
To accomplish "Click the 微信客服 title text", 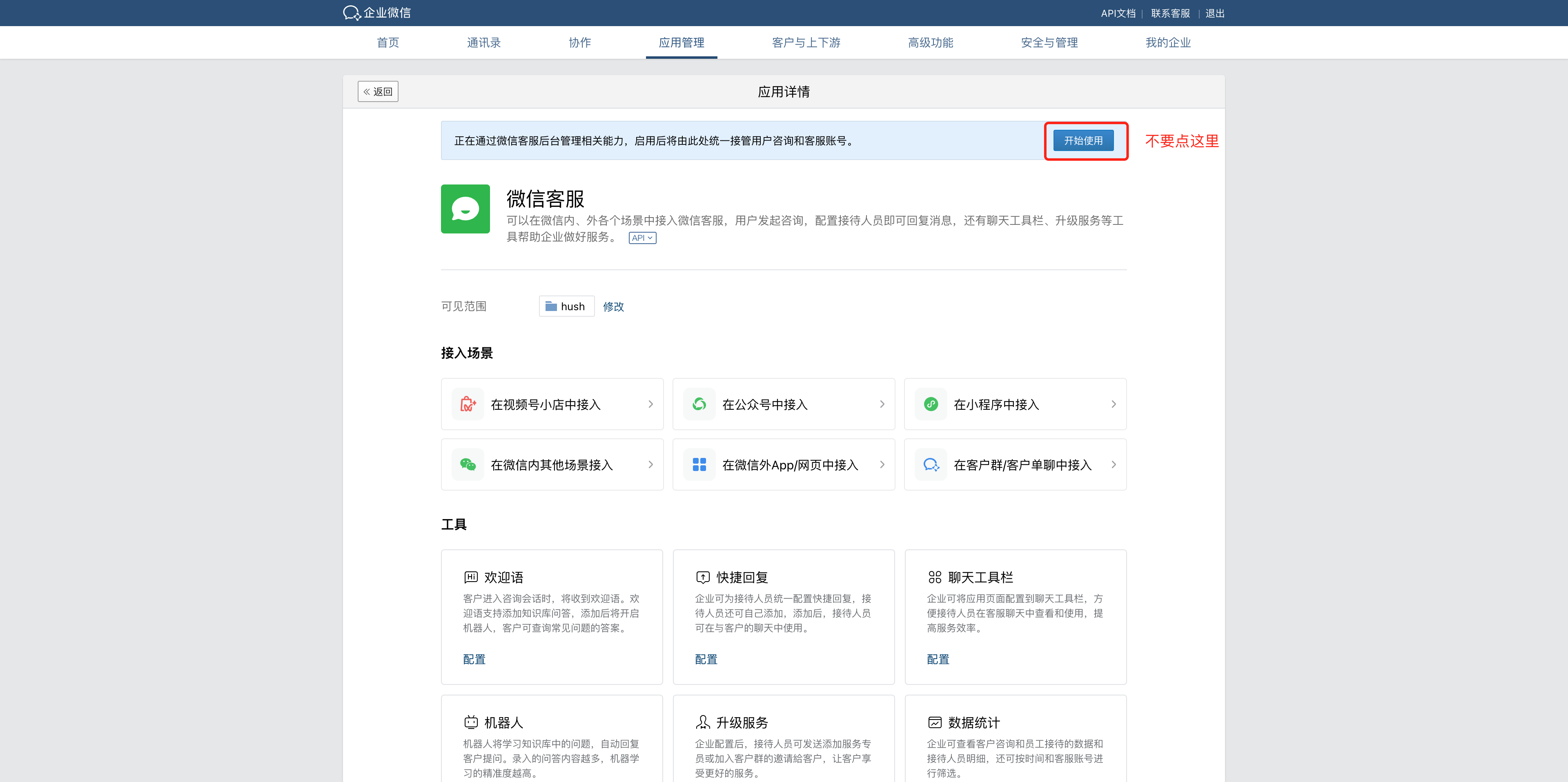I will click(x=545, y=198).
